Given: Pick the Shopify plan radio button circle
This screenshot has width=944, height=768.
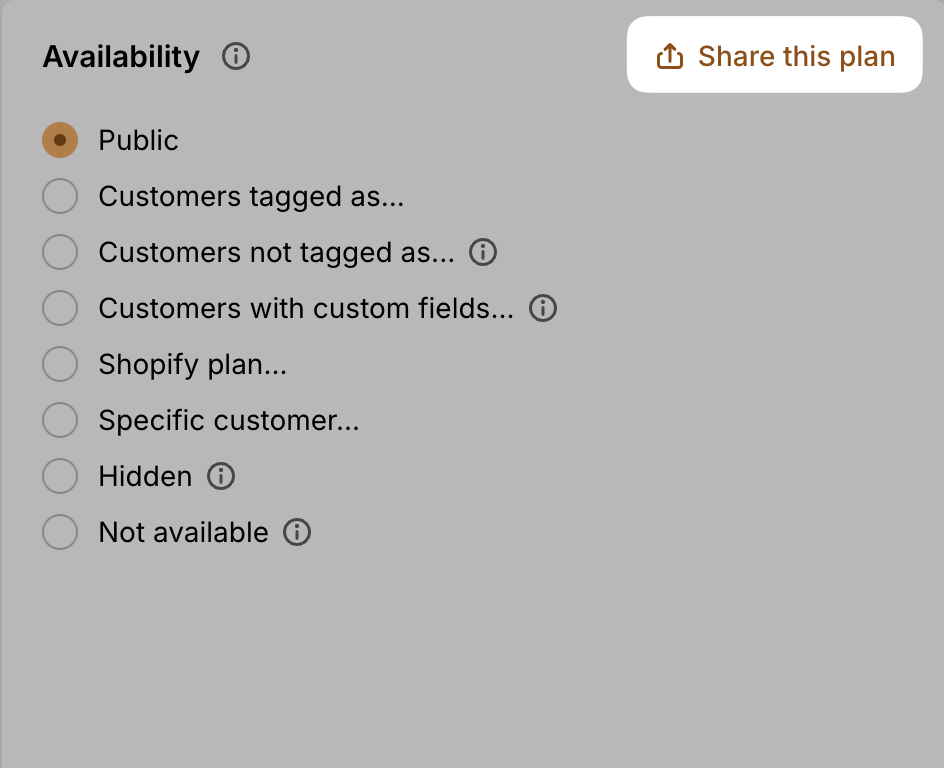Looking at the screenshot, I should (60, 365).
